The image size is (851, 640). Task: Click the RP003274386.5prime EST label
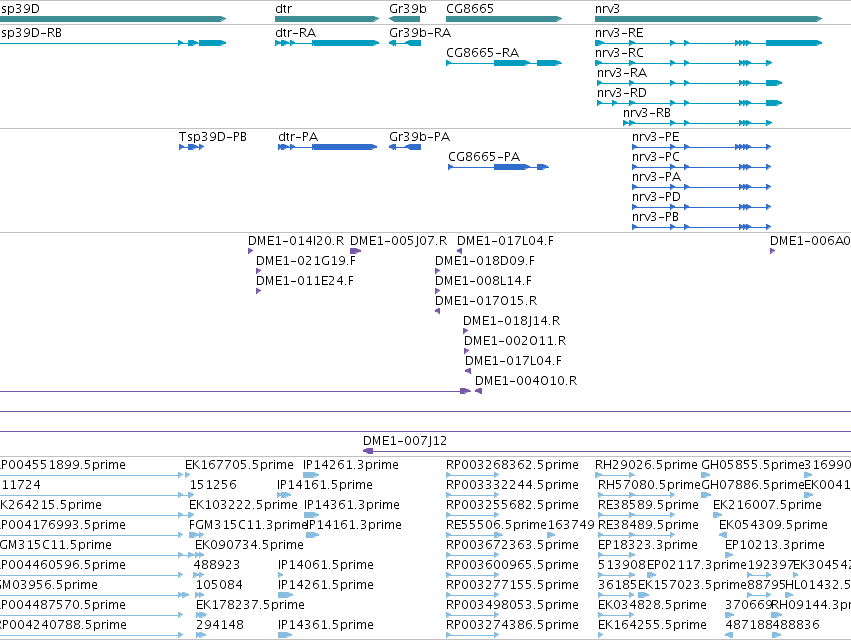[x=512, y=625]
